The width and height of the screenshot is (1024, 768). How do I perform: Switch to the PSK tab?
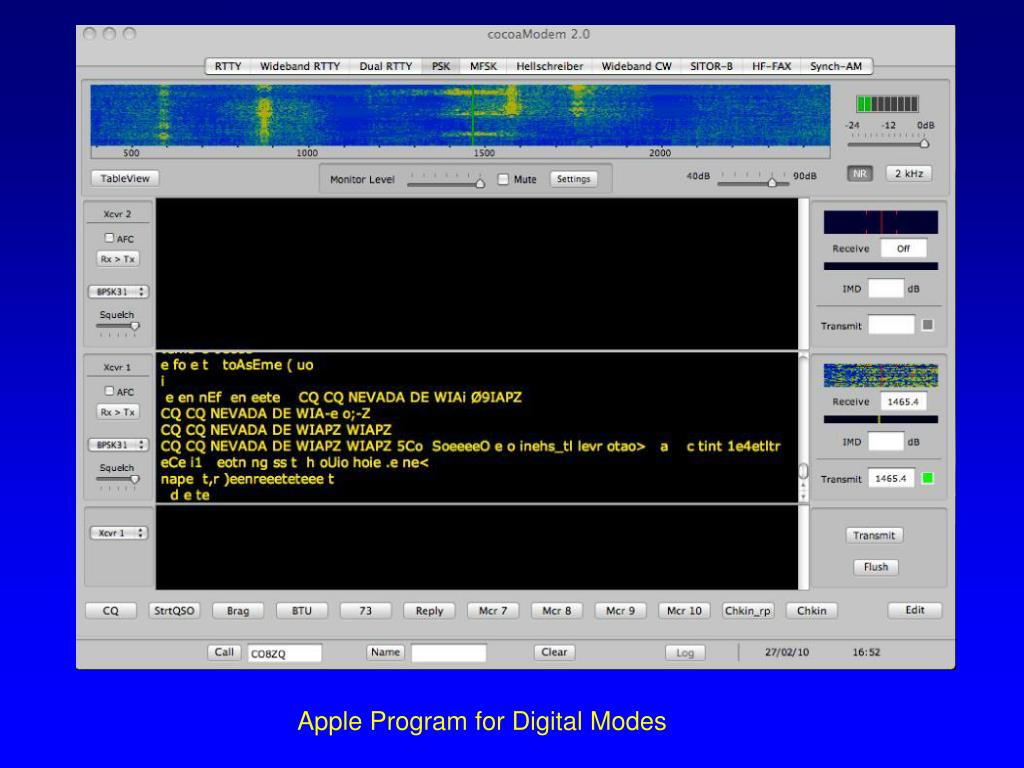point(441,66)
